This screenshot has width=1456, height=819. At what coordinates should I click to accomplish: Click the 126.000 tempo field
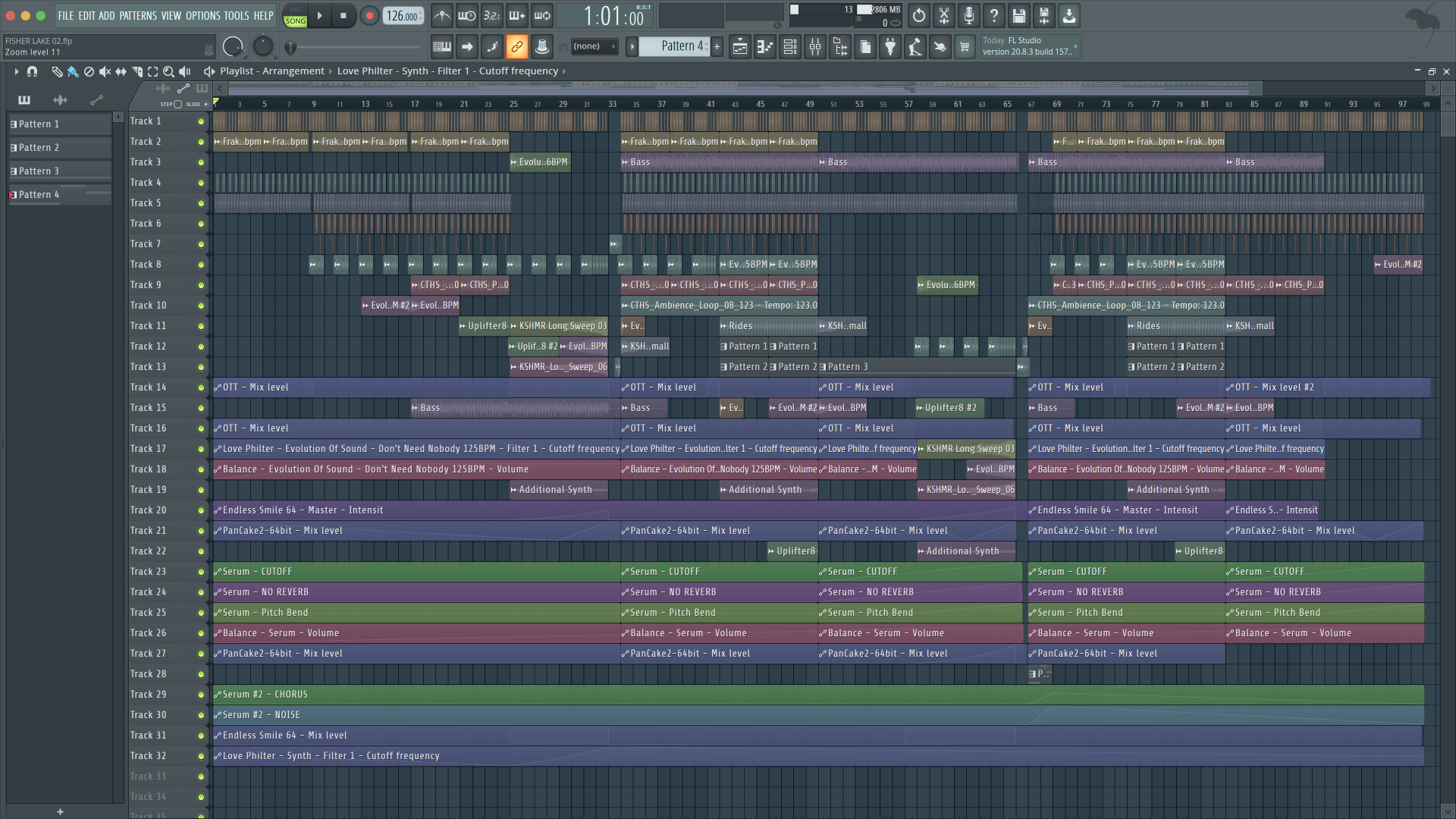click(403, 15)
